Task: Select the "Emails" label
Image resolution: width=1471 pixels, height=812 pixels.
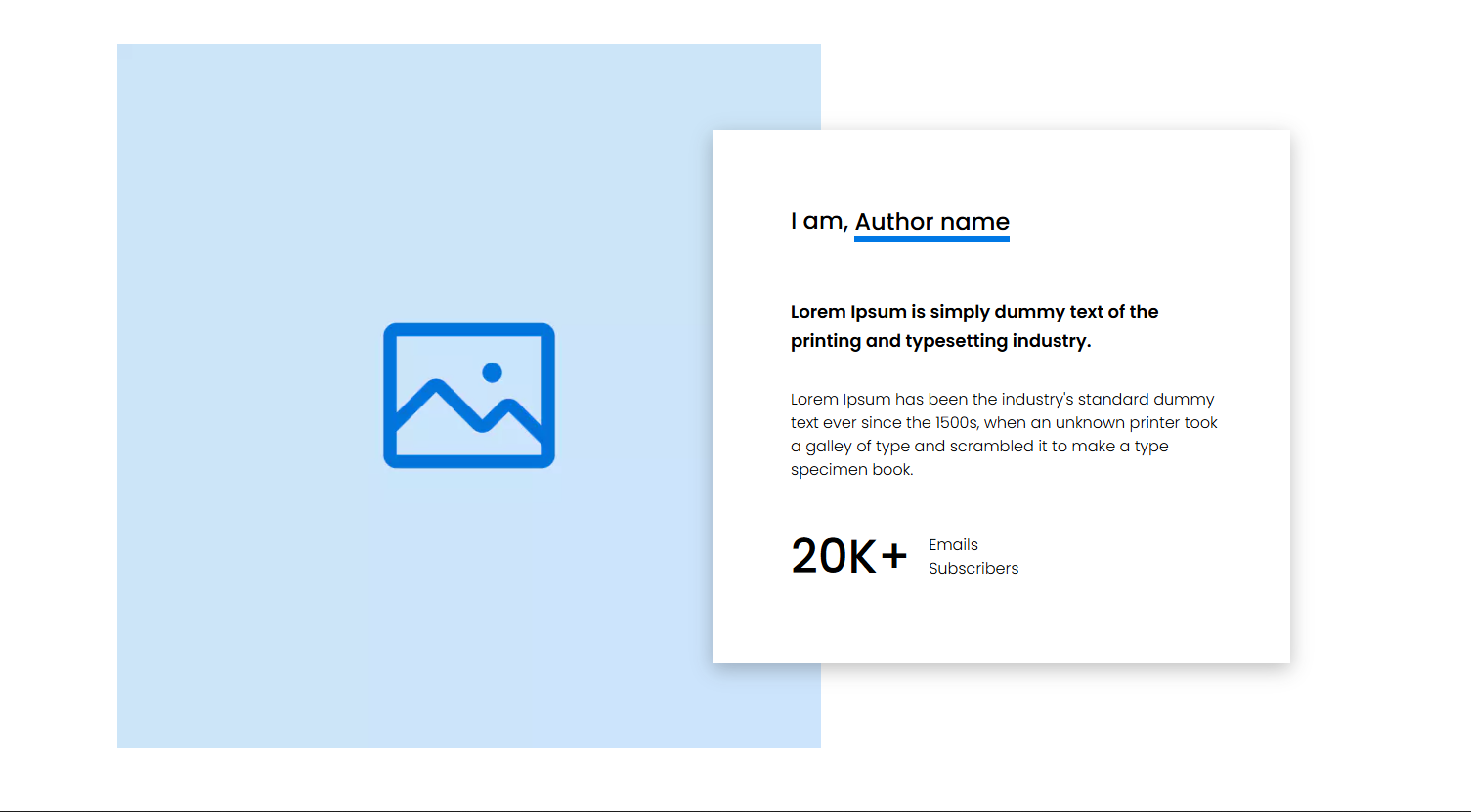Action: click(953, 544)
